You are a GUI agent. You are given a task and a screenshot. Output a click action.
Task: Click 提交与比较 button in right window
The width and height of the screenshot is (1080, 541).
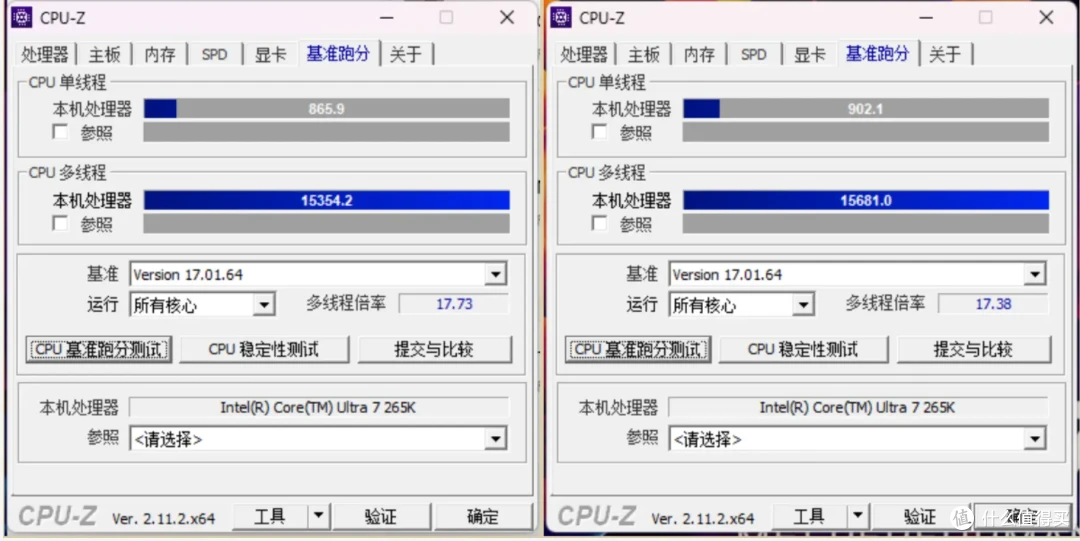(974, 349)
